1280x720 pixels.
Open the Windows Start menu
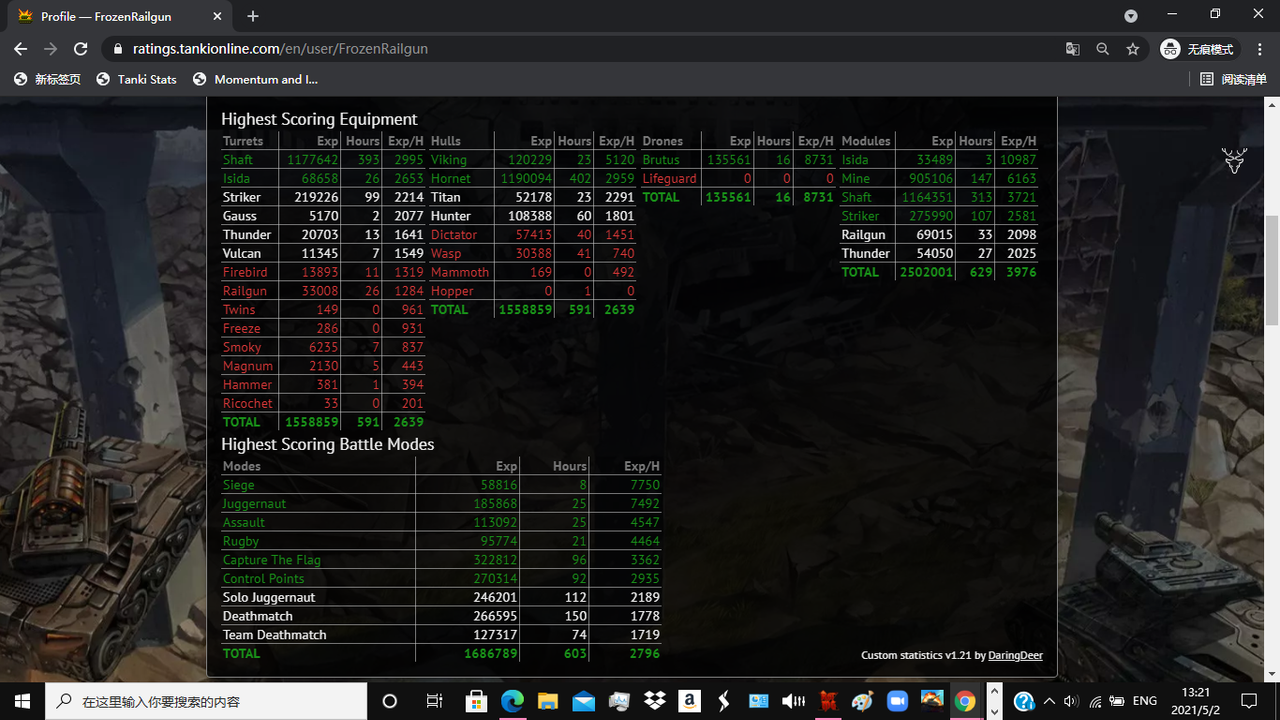click(23, 701)
